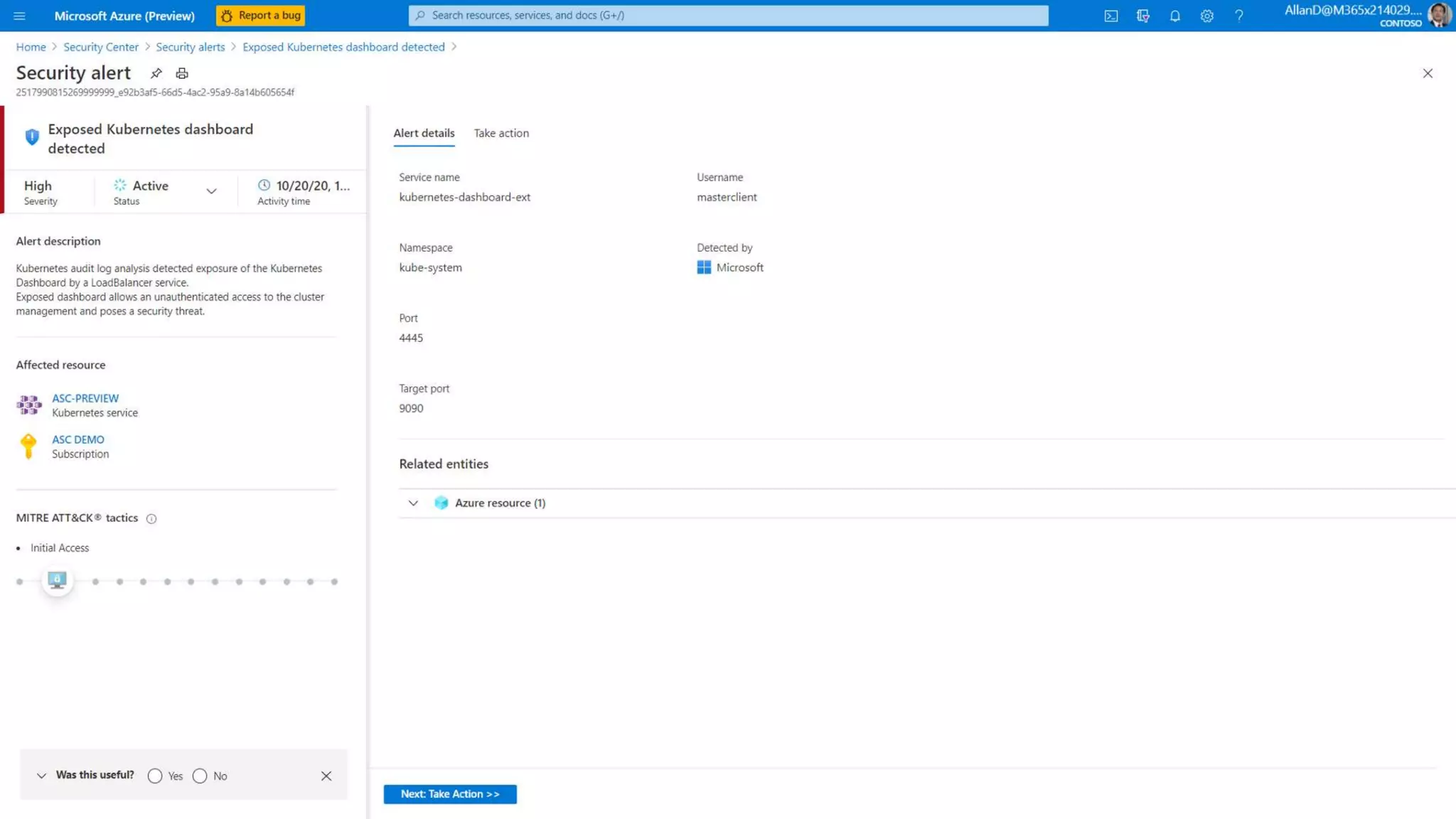
Task: Open the ASC-PREVIEW Kubernetes service link
Action: [85, 398]
